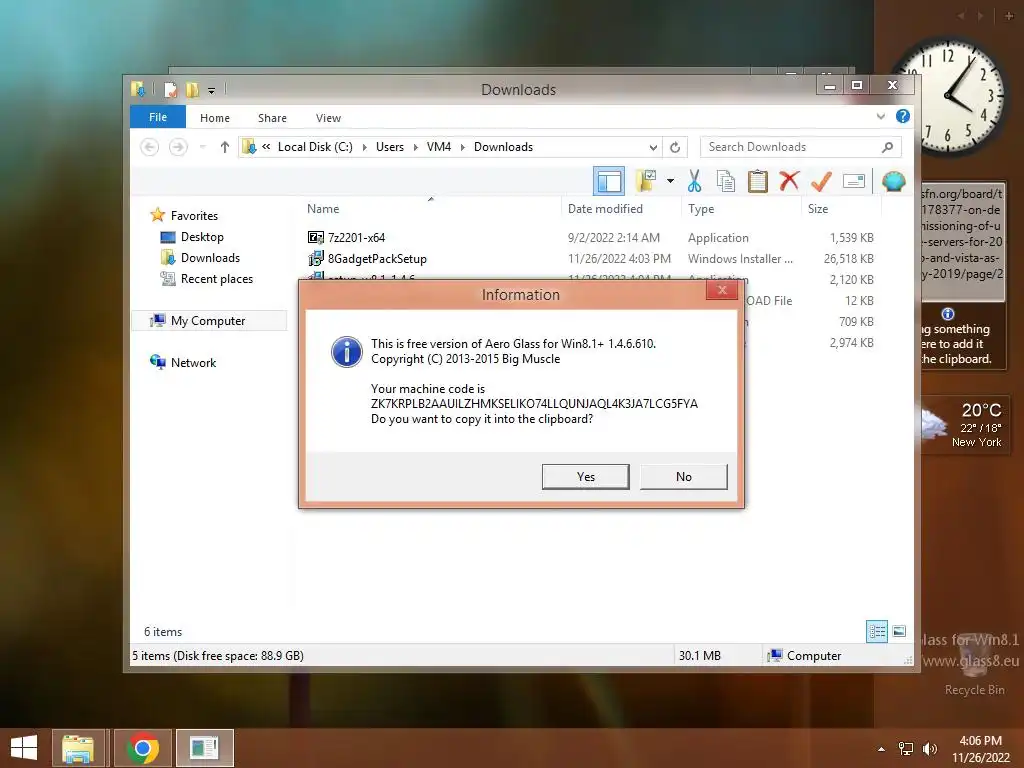
Task: Open the Customize Quick Access Toolbar dropdown
Action: point(212,90)
